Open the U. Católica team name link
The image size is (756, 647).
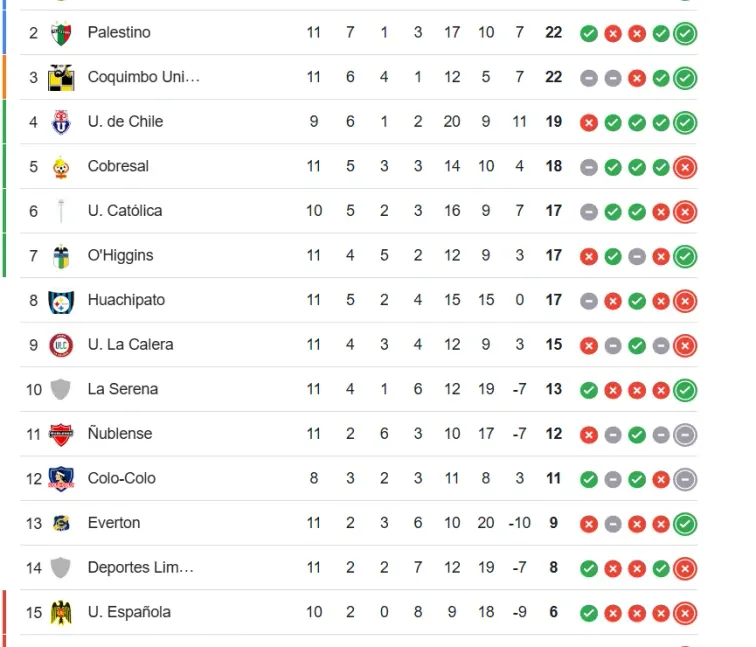click(125, 211)
